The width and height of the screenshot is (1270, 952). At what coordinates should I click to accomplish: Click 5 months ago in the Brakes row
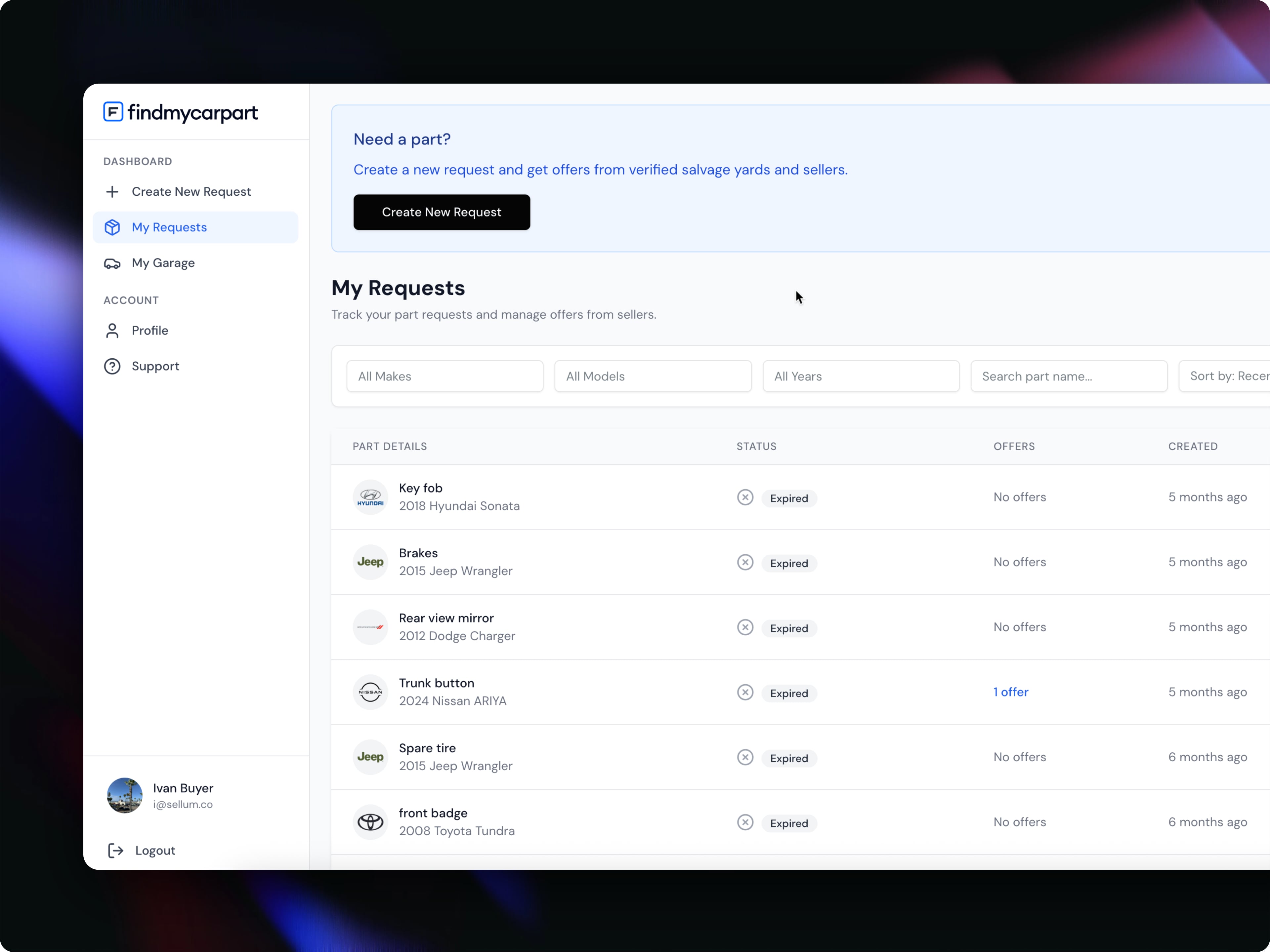[1207, 562]
